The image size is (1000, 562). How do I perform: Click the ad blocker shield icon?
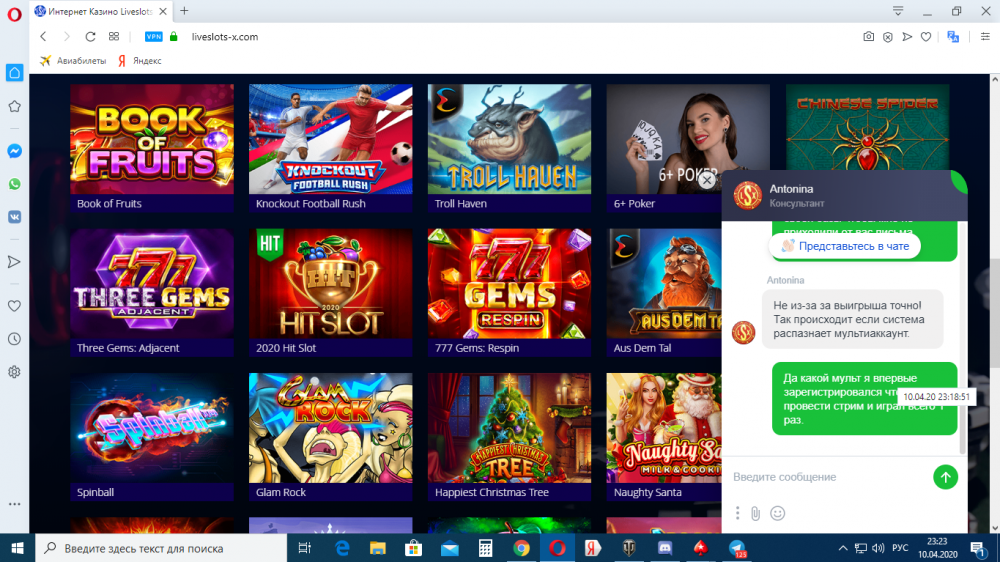click(888, 37)
